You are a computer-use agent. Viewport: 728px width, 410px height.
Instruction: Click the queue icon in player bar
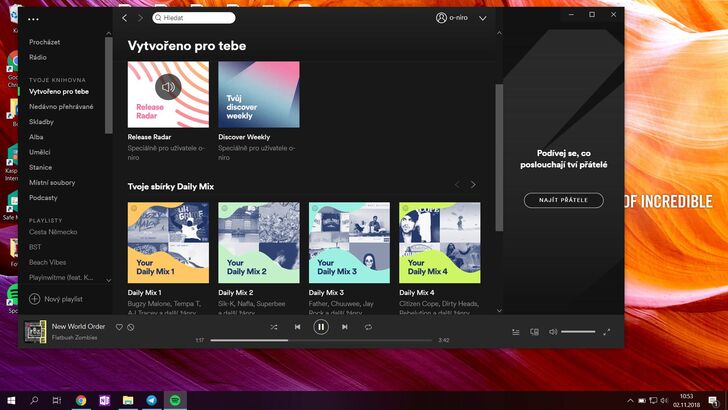pos(516,331)
